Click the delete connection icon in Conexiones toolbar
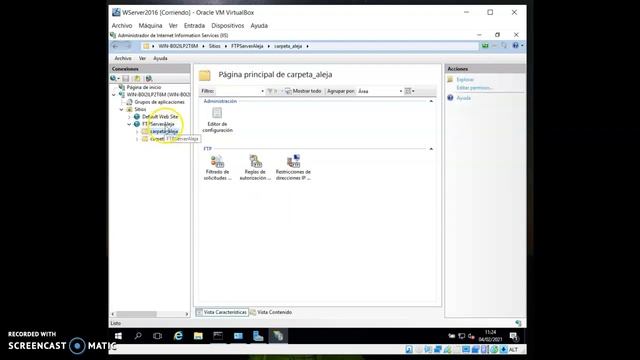 click(x=149, y=78)
